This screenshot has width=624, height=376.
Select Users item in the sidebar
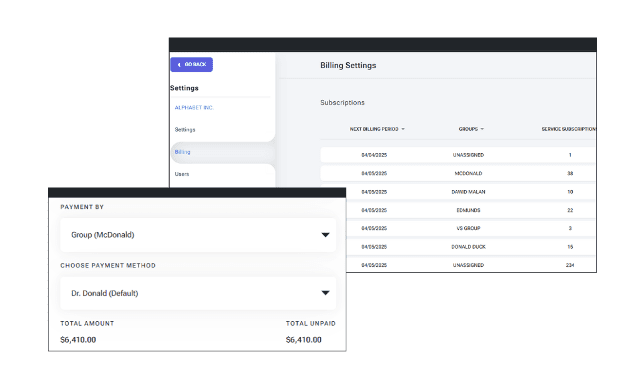point(182,174)
